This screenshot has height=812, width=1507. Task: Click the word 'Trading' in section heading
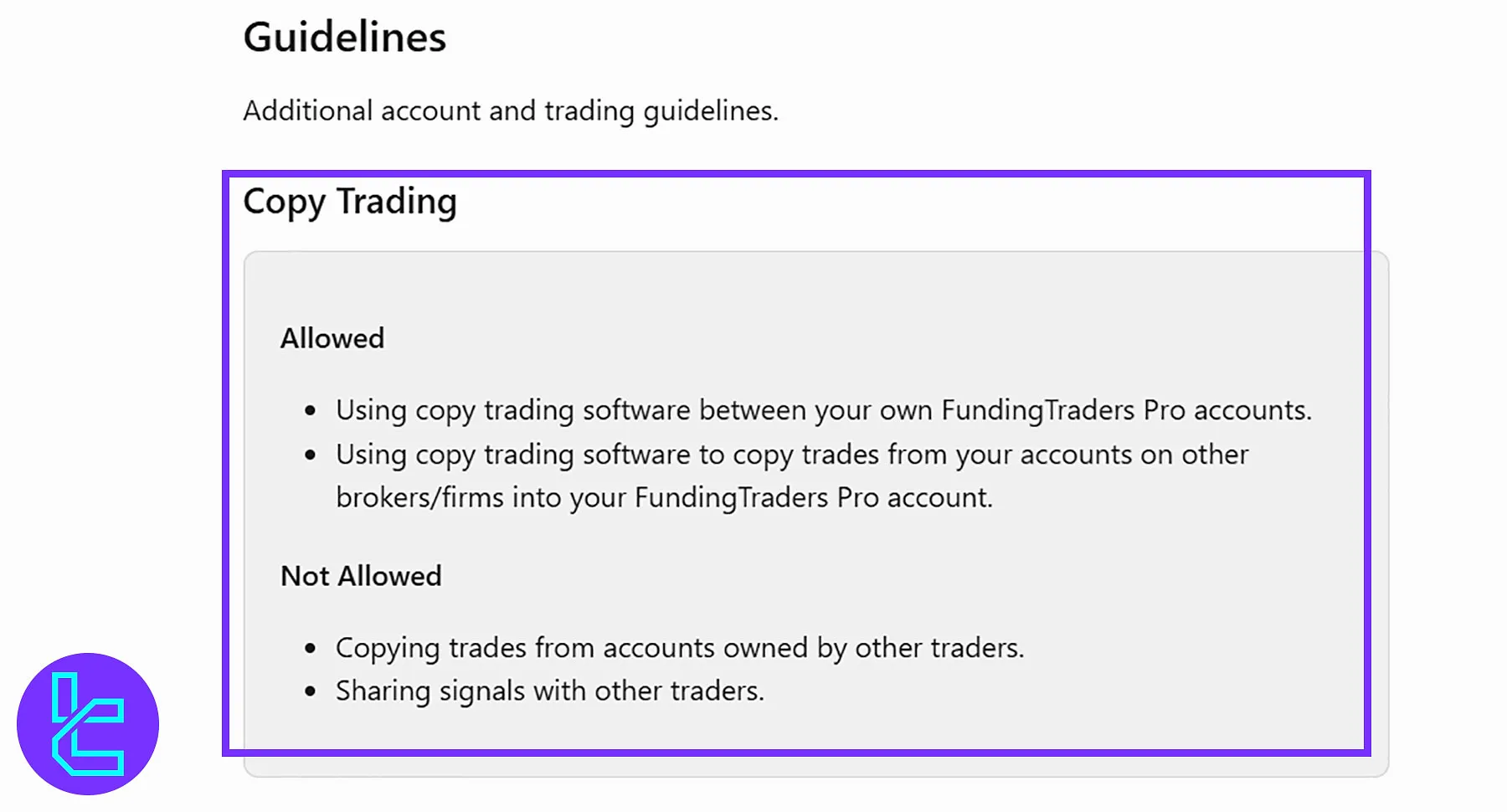pyautogui.click(x=397, y=202)
